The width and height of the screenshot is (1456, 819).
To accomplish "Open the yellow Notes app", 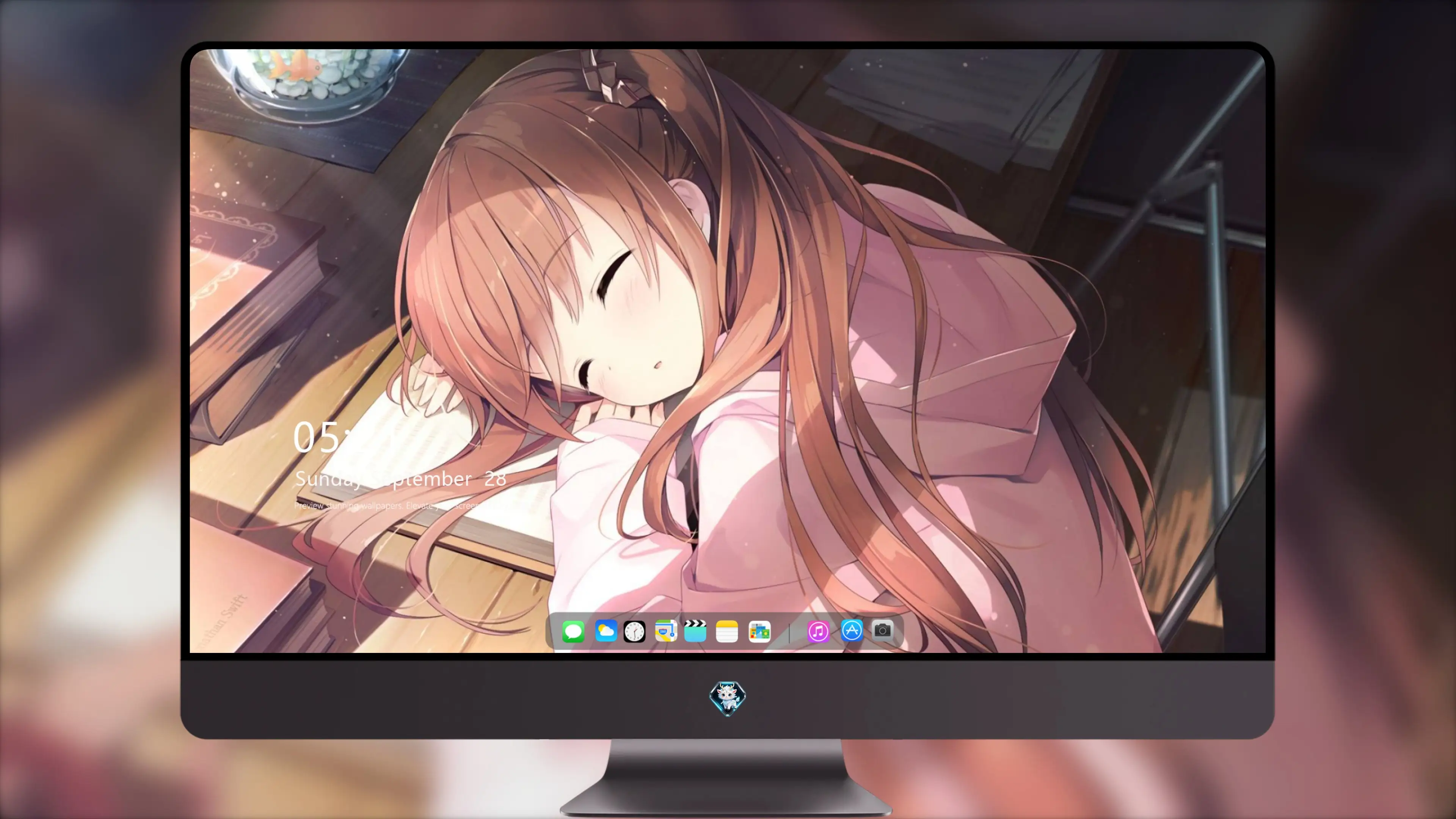I will pyautogui.click(x=727, y=631).
